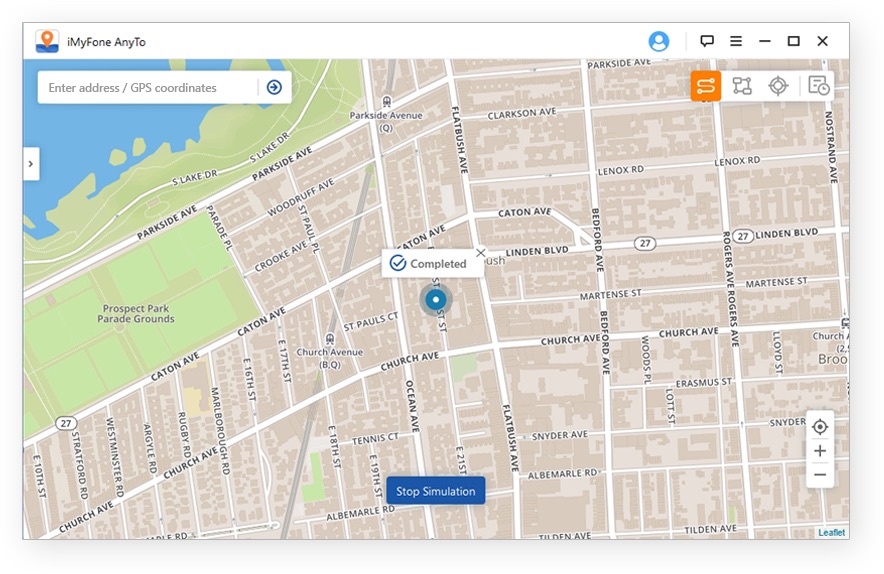This screenshot has width=884, height=574.
Task: Click Stop Simulation button
Action: point(435,491)
